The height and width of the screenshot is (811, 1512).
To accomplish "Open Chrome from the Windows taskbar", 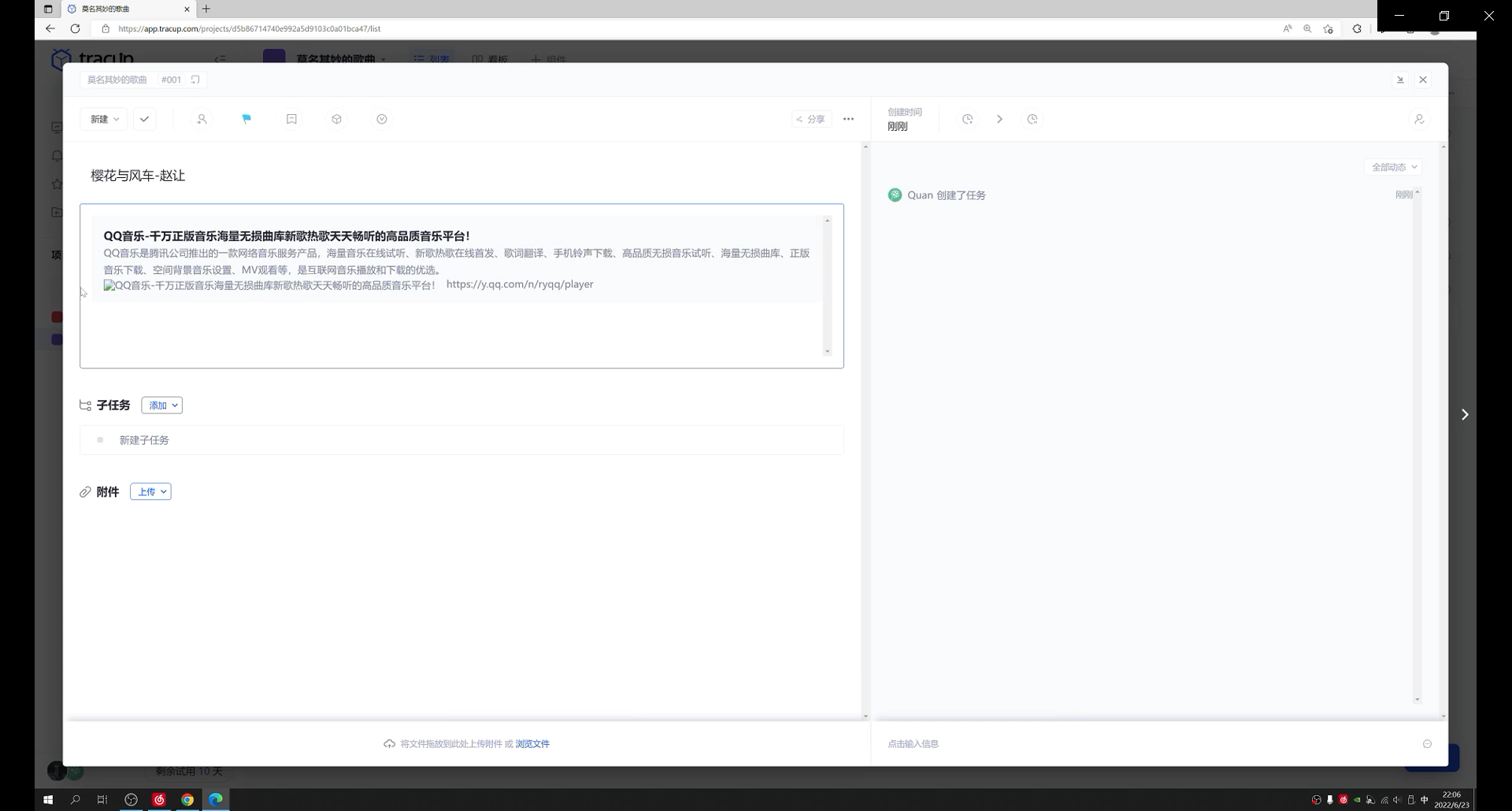I will (187, 799).
